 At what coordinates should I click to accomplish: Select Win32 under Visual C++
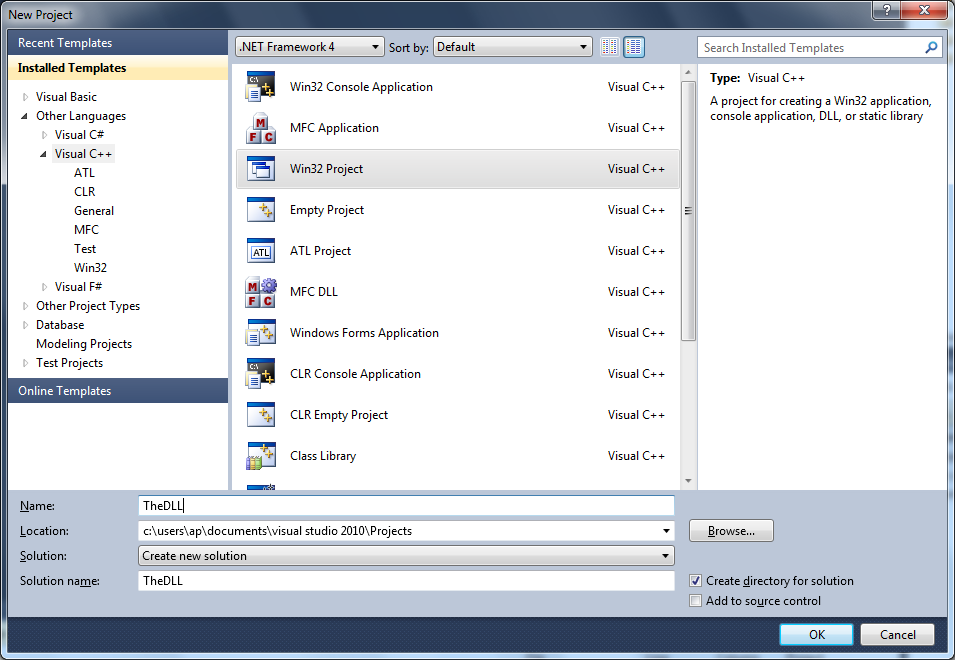click(90, 267)
